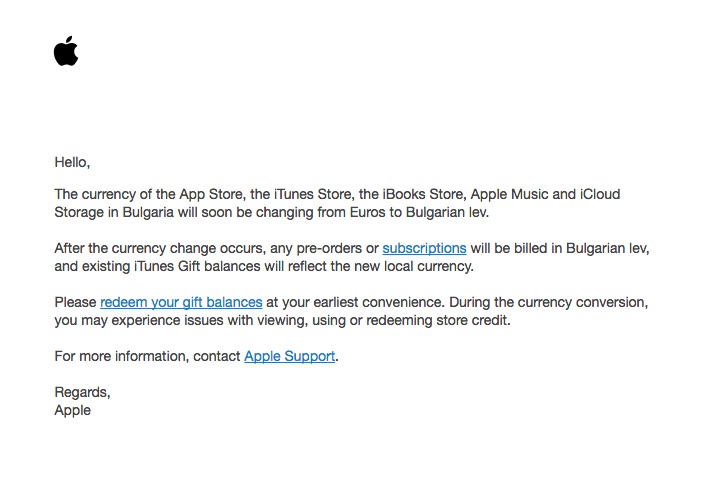Open the subscriptions link
The height and width of the screenshot is (486, 704).
[x=424, y=248]
